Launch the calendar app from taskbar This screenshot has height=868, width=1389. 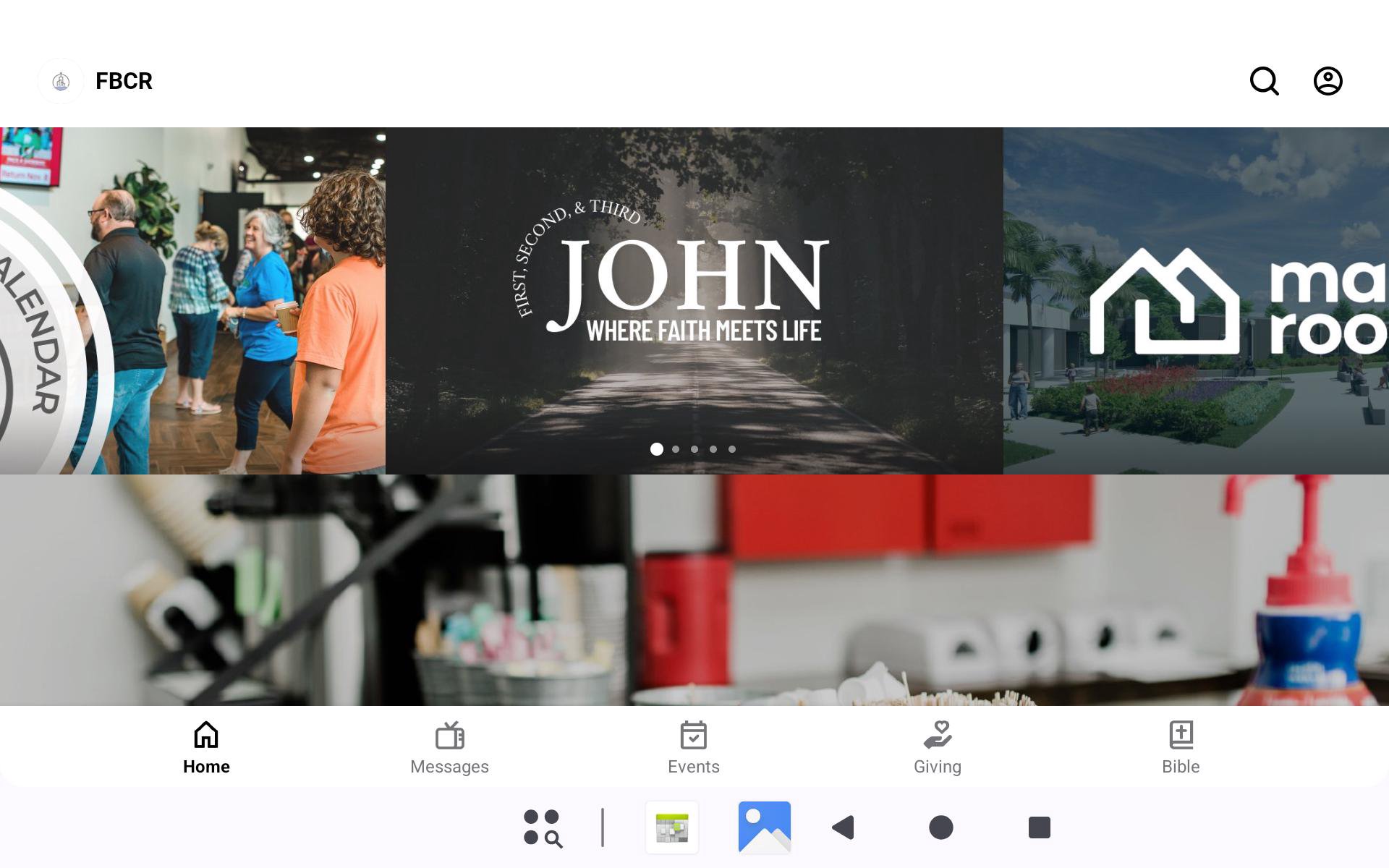click(x=672, y=827)
